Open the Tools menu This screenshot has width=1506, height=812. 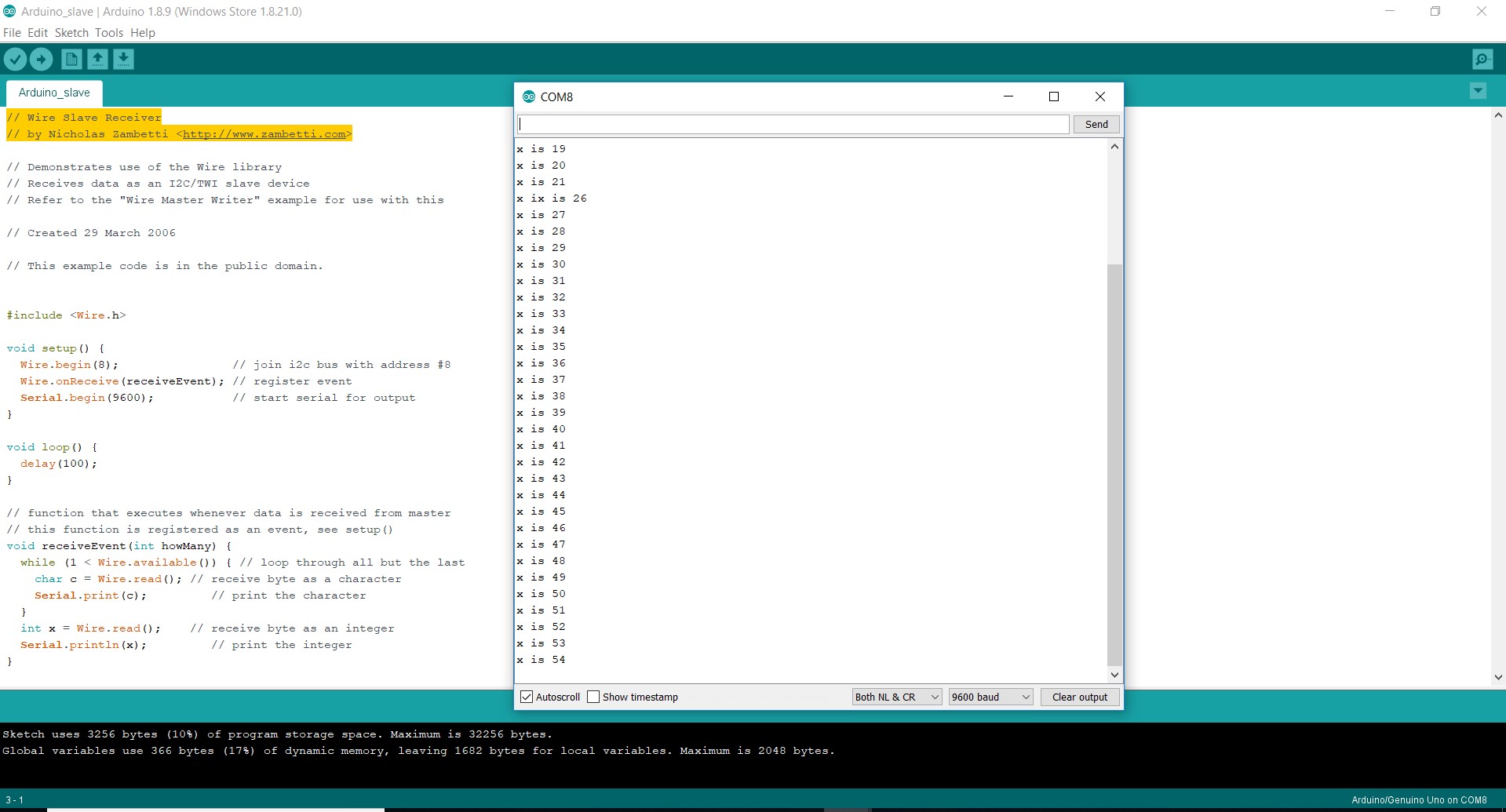coord(109,33)
